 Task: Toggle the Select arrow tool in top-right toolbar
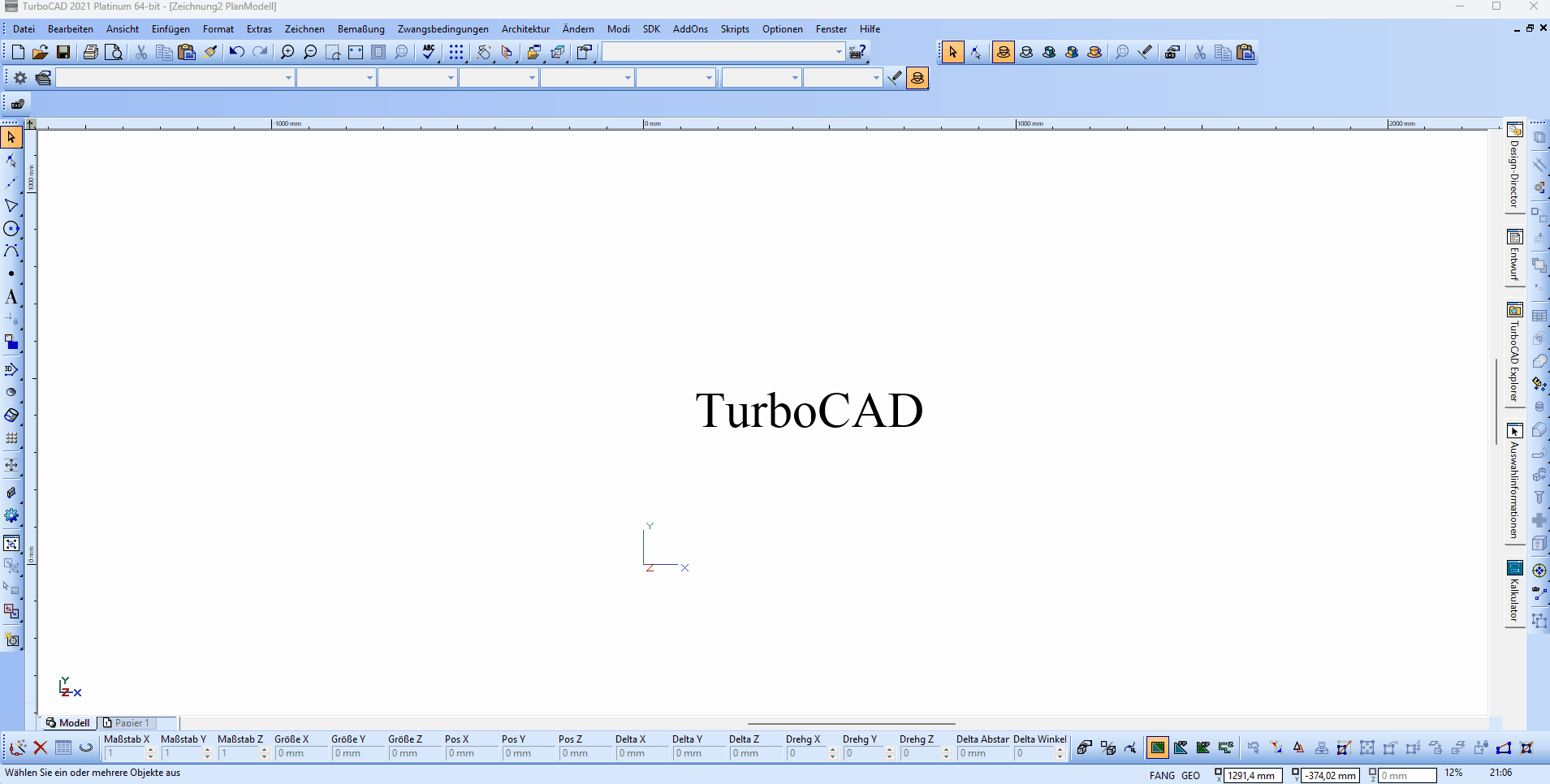[x=953, y=52]
